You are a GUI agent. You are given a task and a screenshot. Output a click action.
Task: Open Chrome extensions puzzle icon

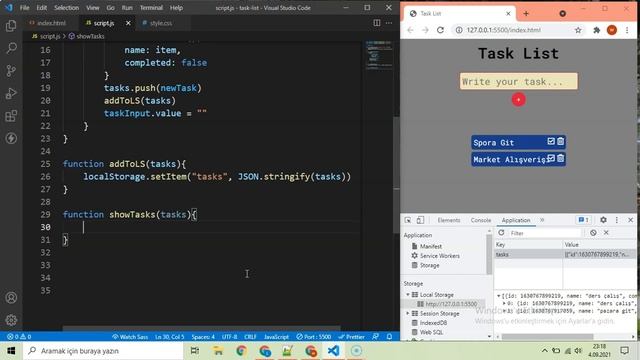tap(596, 30)
